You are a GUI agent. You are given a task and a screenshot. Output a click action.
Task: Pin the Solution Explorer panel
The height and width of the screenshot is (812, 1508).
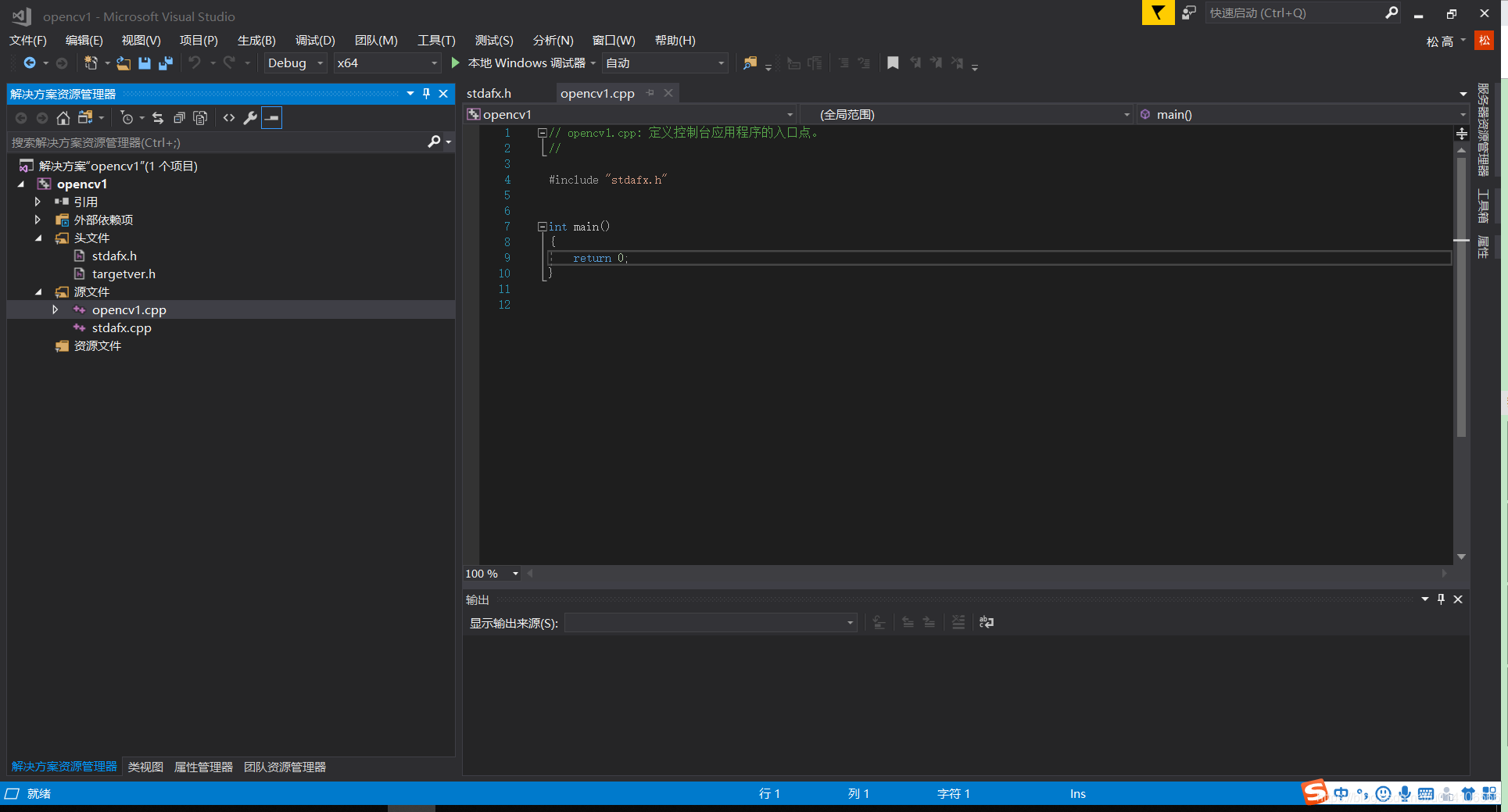click(426, 94)
